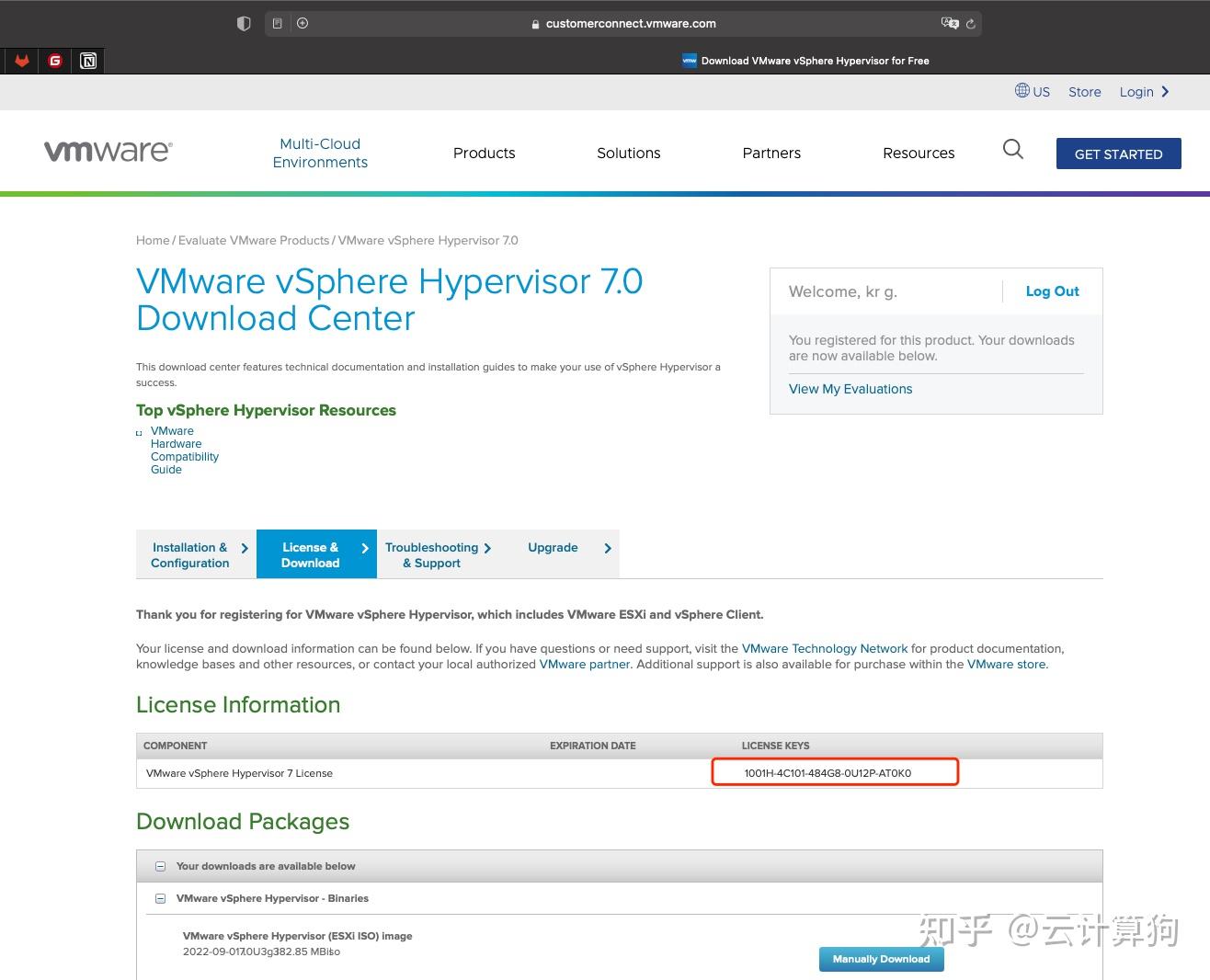Open the site search magnifier icon

click(1012, 149)
